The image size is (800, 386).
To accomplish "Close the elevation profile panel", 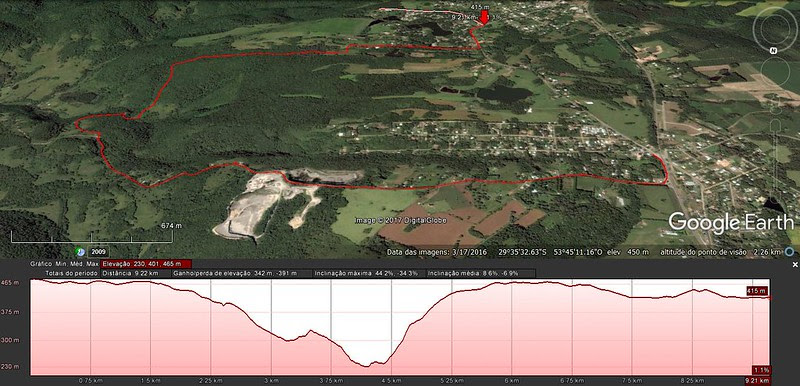I will point(795,265).
